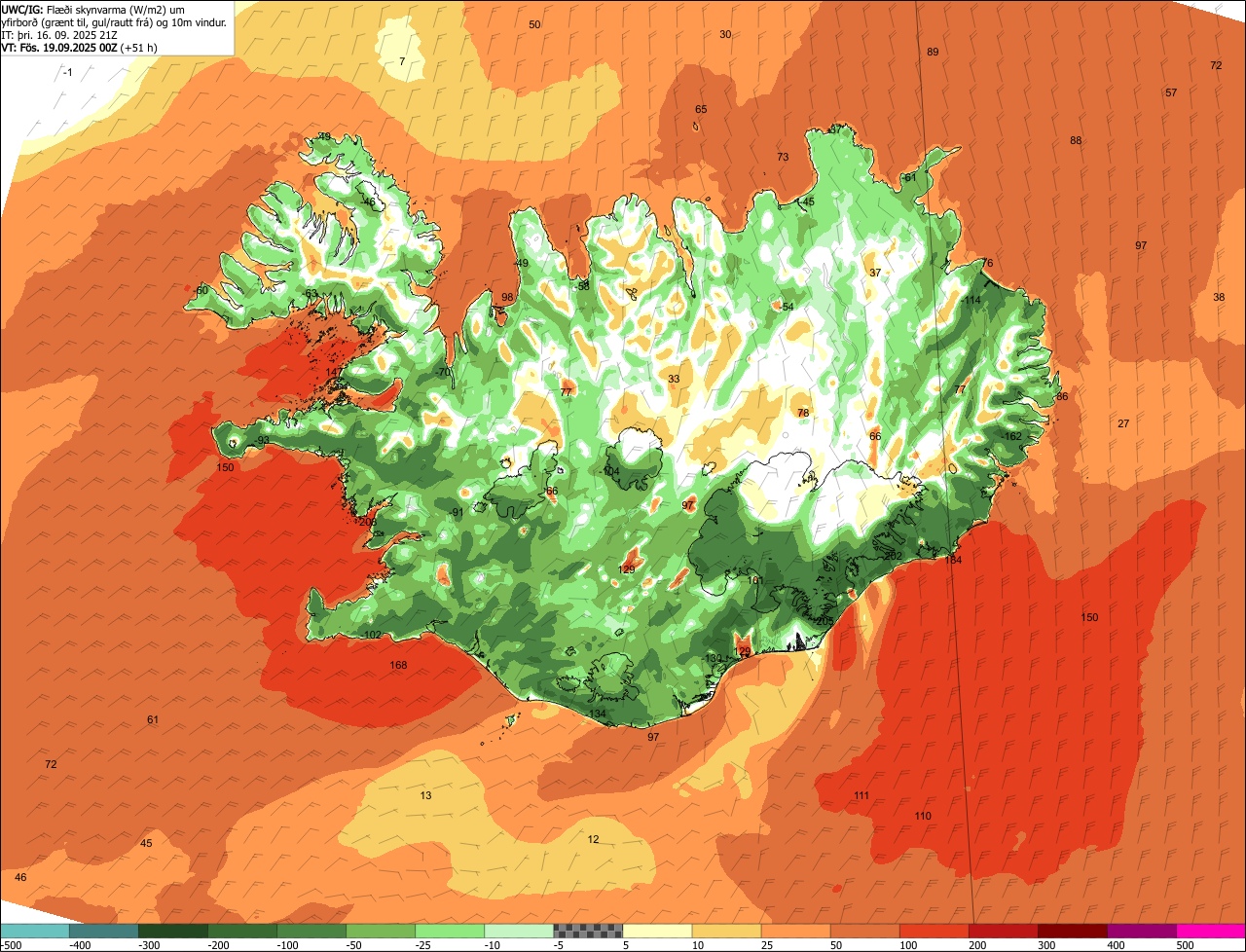Click the '-91' value on the map
The height and width of the screenshot is (952, 1246).
click(457, 513)
